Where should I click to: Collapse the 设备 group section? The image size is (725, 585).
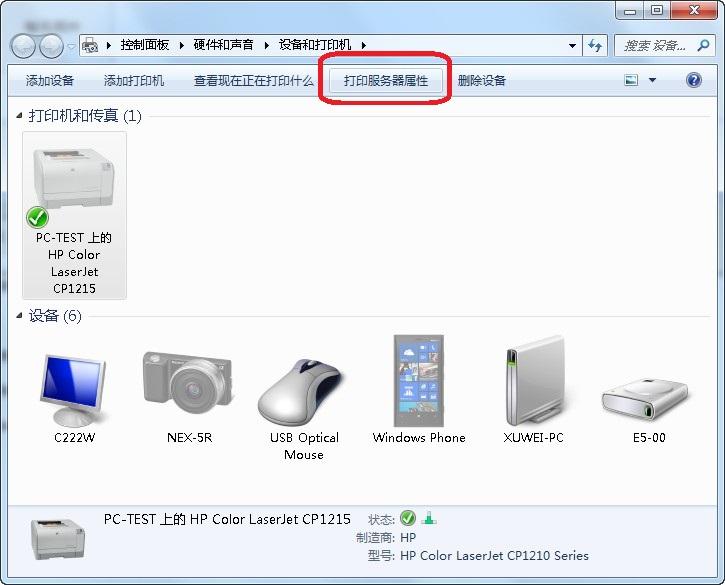point(20,317)
